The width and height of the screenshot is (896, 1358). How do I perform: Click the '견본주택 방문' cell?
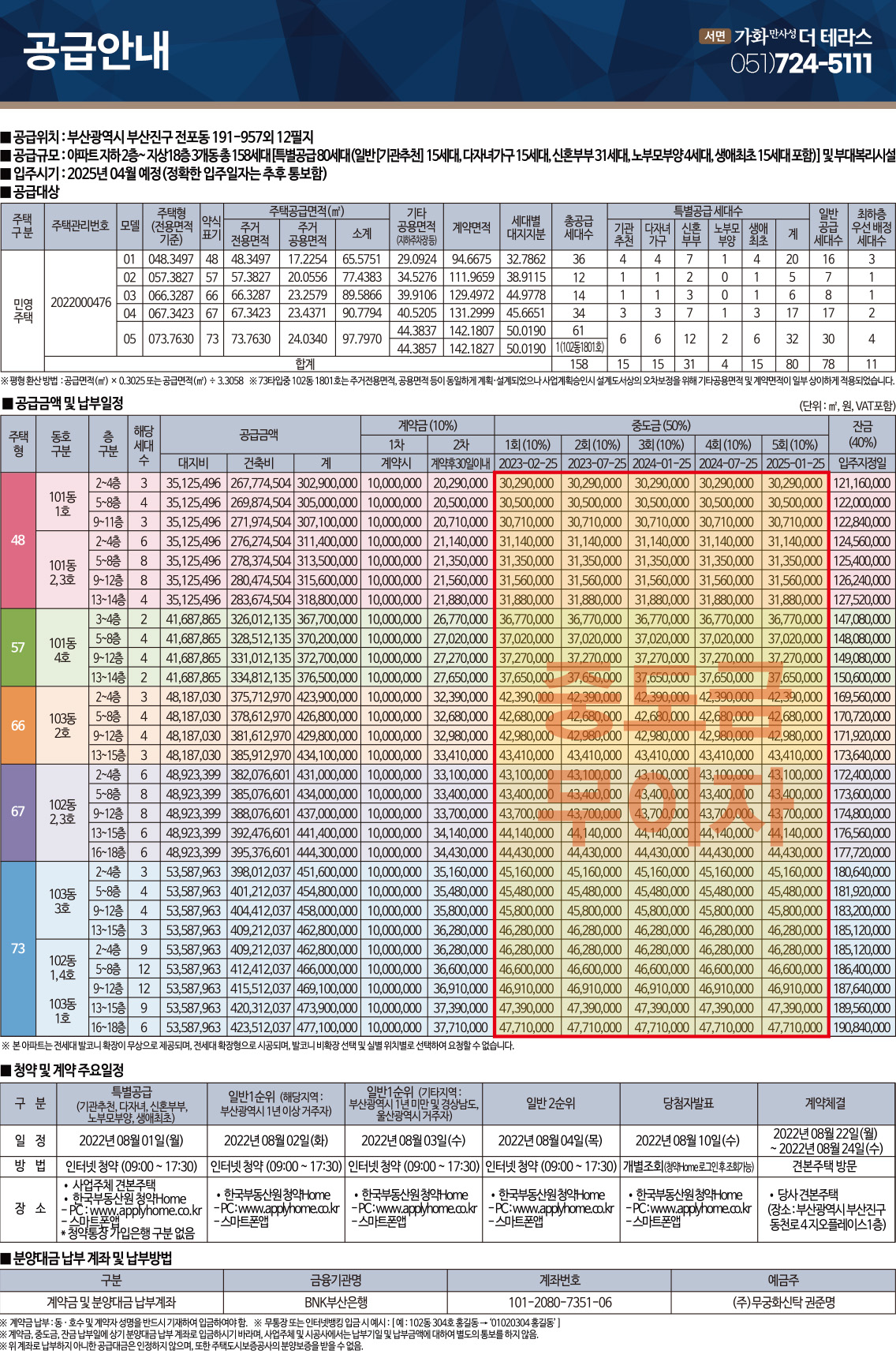tap(825, 1166)
